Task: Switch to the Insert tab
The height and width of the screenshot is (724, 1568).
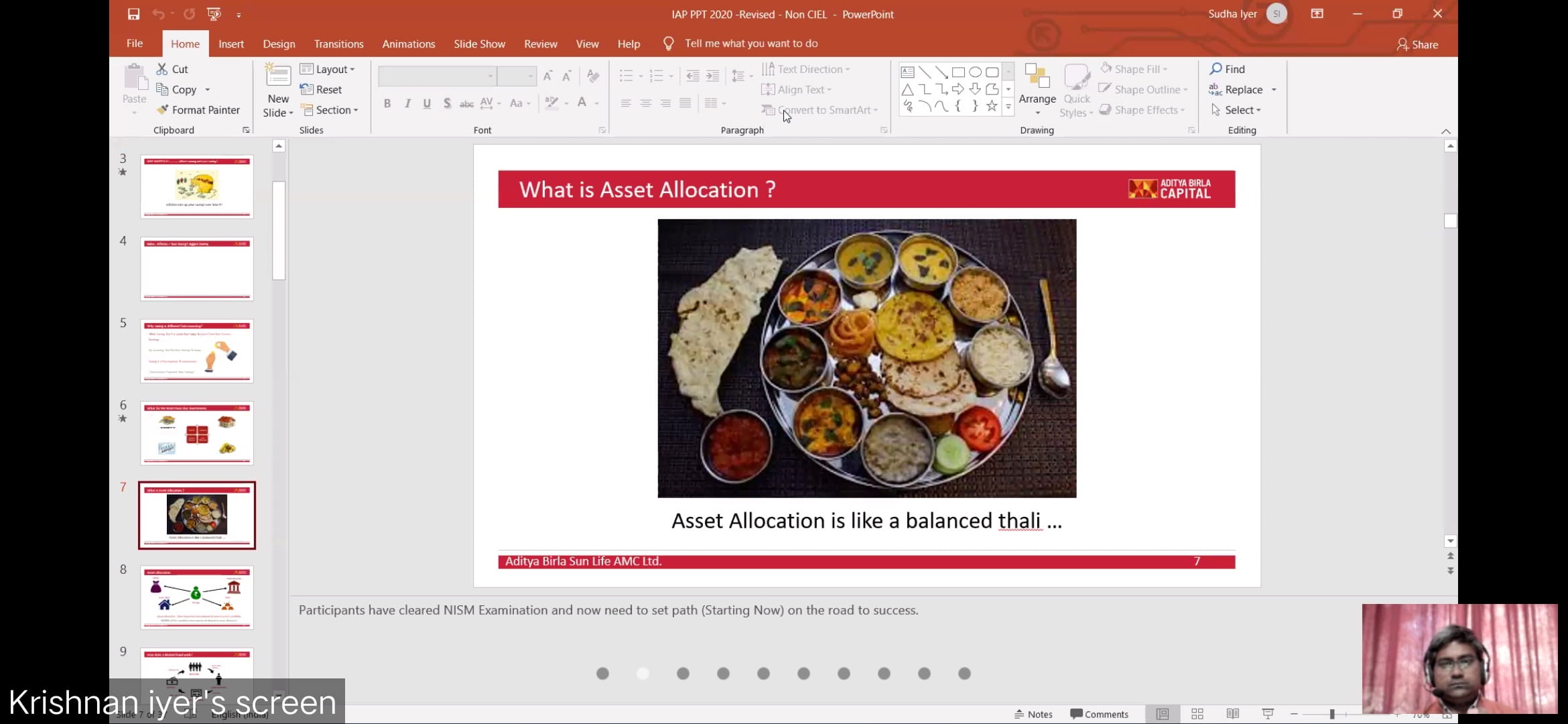Action: [x=231, y=44]
